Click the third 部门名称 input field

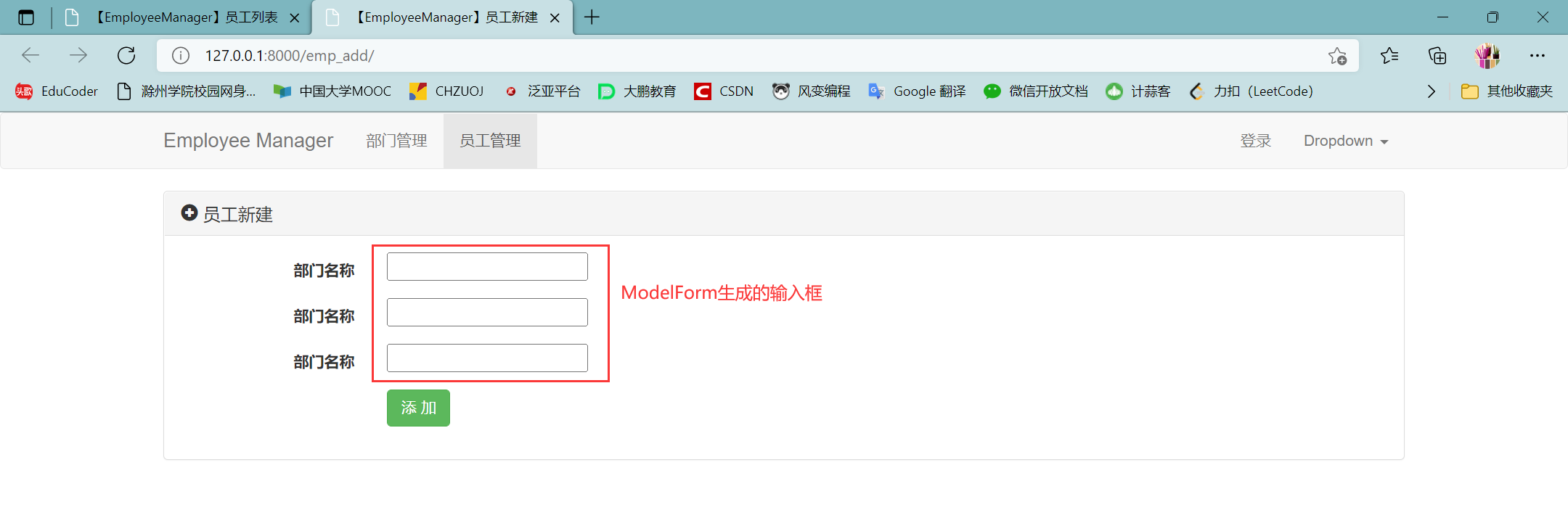[487, 358]
